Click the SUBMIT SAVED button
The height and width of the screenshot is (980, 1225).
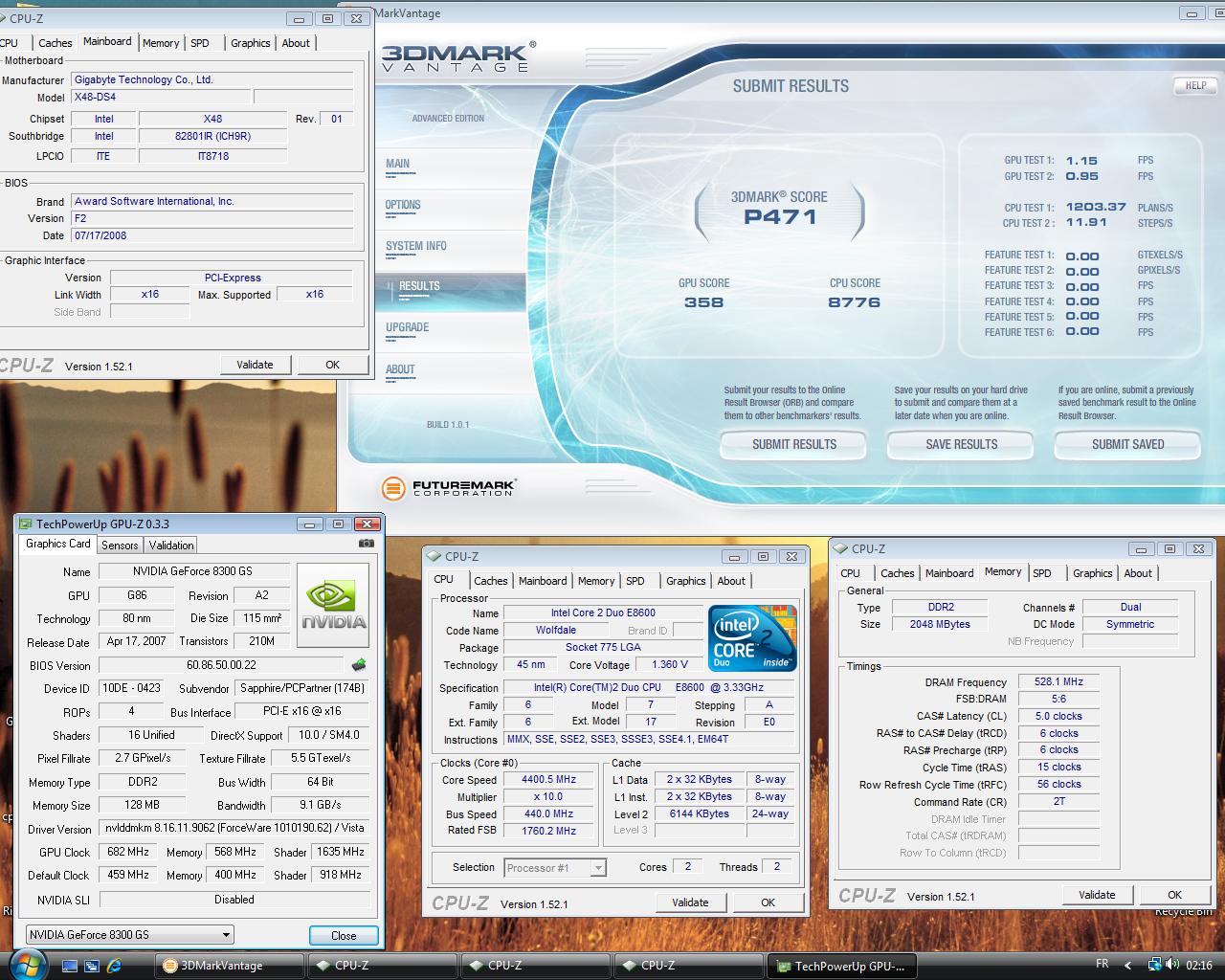pos(1127,444)
